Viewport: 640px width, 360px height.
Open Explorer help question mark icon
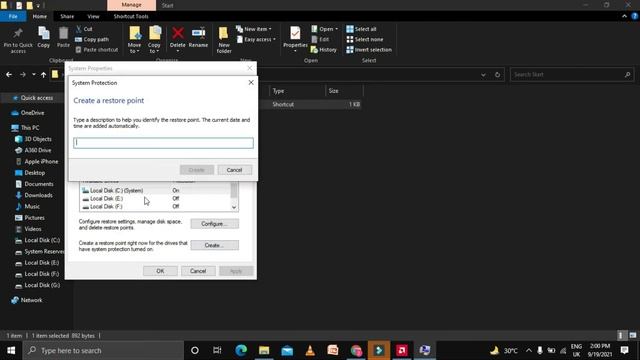pos(635,16)
